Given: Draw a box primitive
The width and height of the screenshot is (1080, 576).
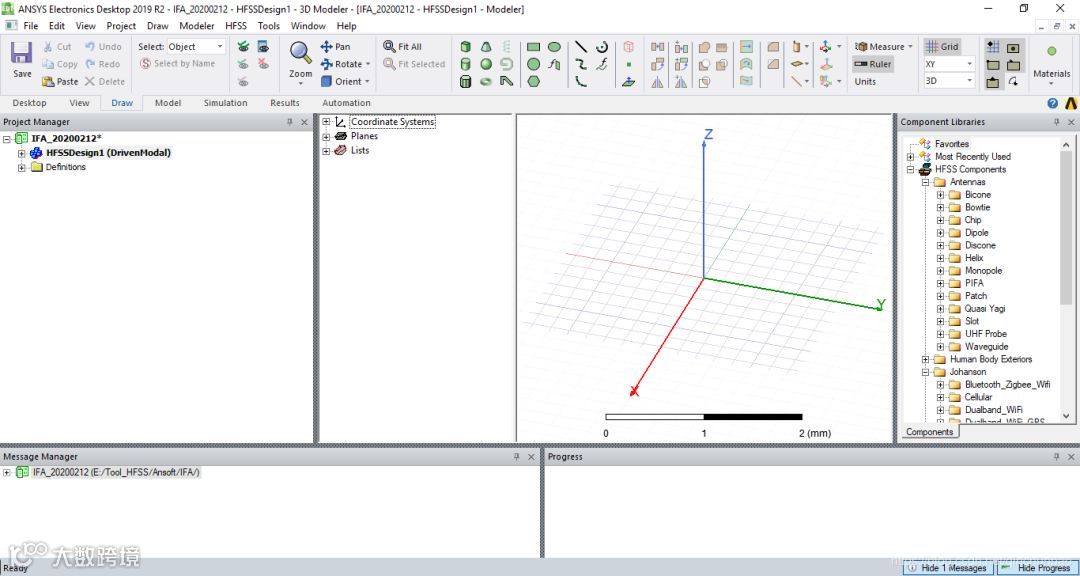Looking at the screenshot, I should (466, 47).
